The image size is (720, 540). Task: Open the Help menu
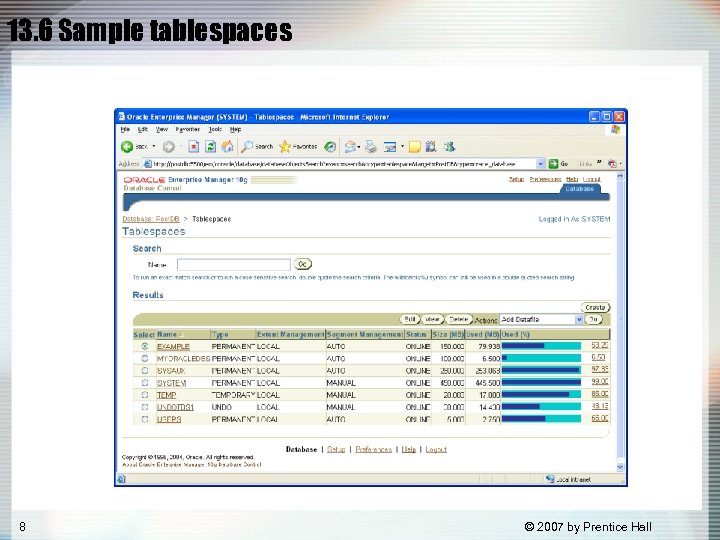coord(235,129)
